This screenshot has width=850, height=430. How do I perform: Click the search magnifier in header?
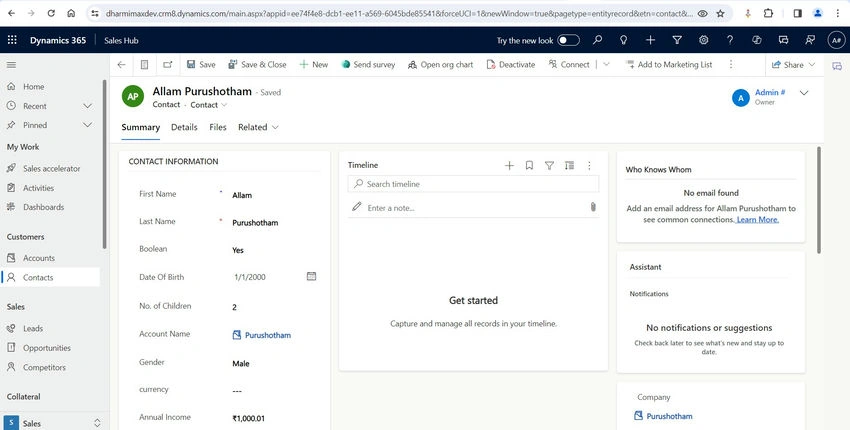tap(597, 40)
